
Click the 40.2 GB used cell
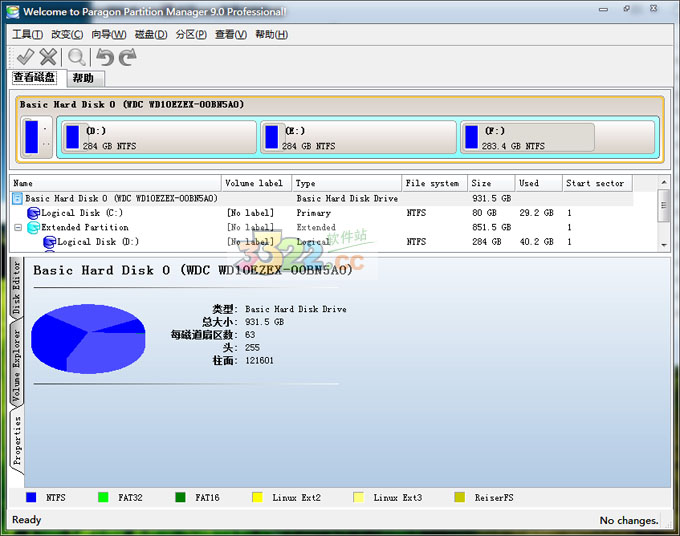coord(536,242)
